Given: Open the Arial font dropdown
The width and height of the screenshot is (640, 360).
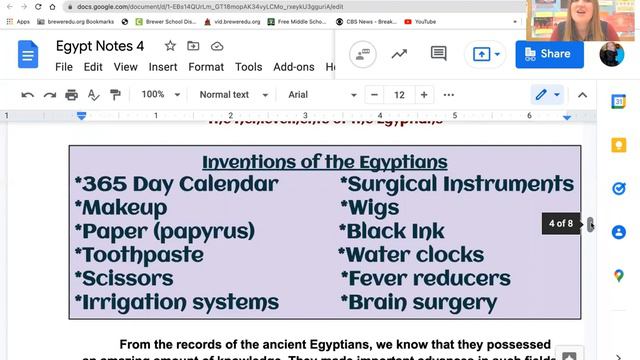Looking at the screenshot, I should coord(322,95).
